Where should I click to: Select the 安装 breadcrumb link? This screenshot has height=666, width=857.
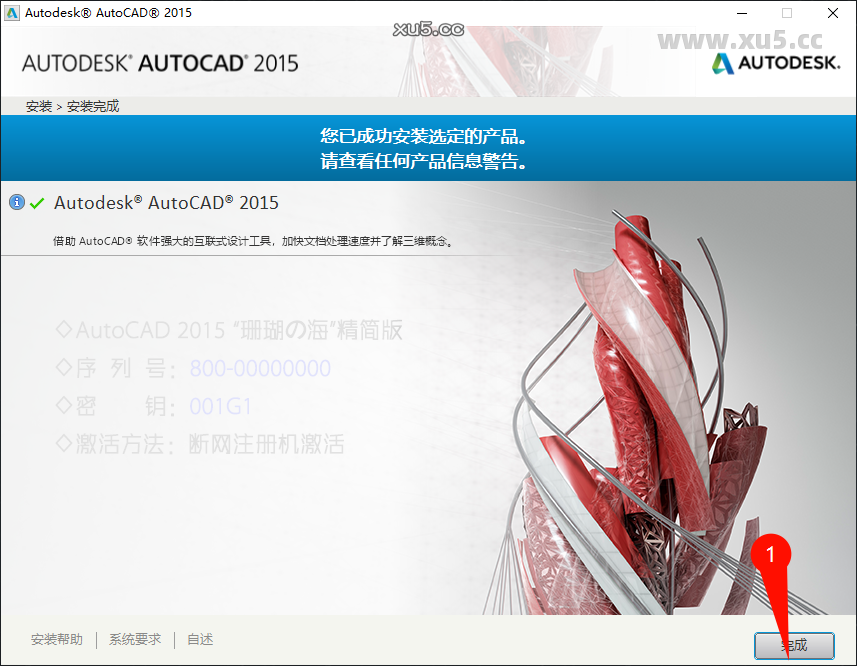point(38,104)
